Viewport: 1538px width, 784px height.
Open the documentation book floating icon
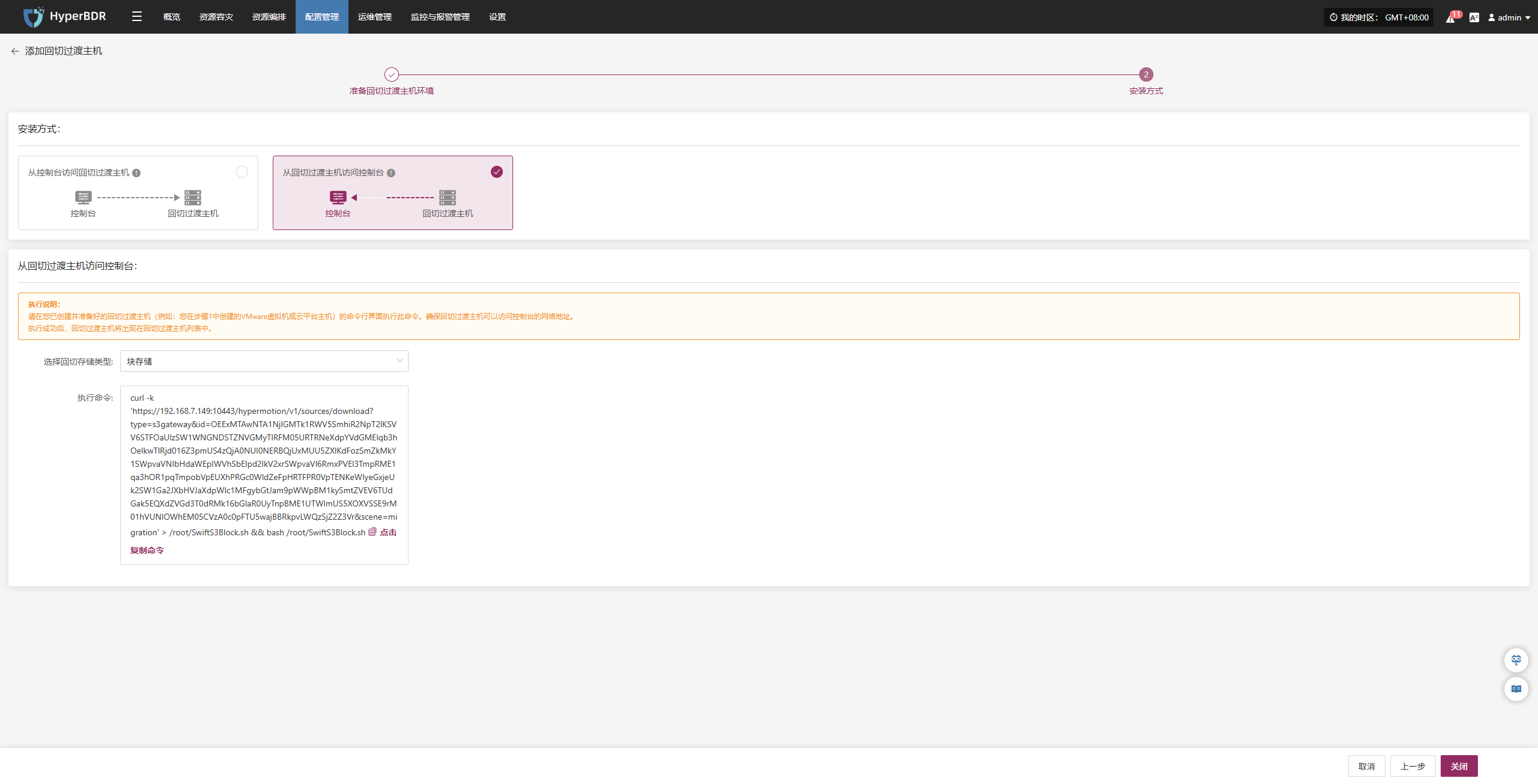1516,689
